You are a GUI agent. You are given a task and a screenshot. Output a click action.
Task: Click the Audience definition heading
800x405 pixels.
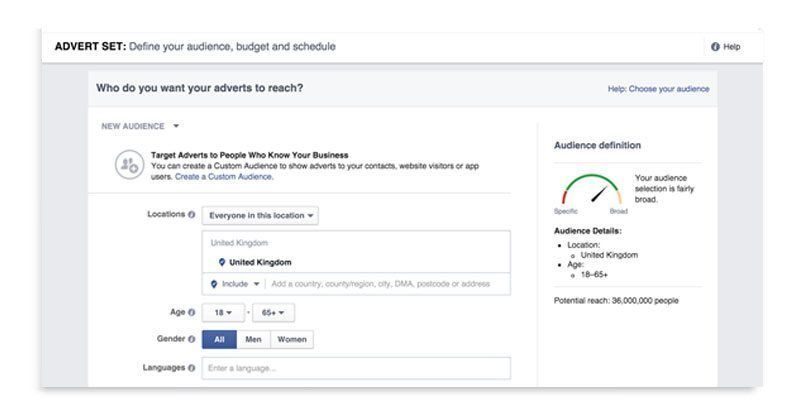pos(597,145)
